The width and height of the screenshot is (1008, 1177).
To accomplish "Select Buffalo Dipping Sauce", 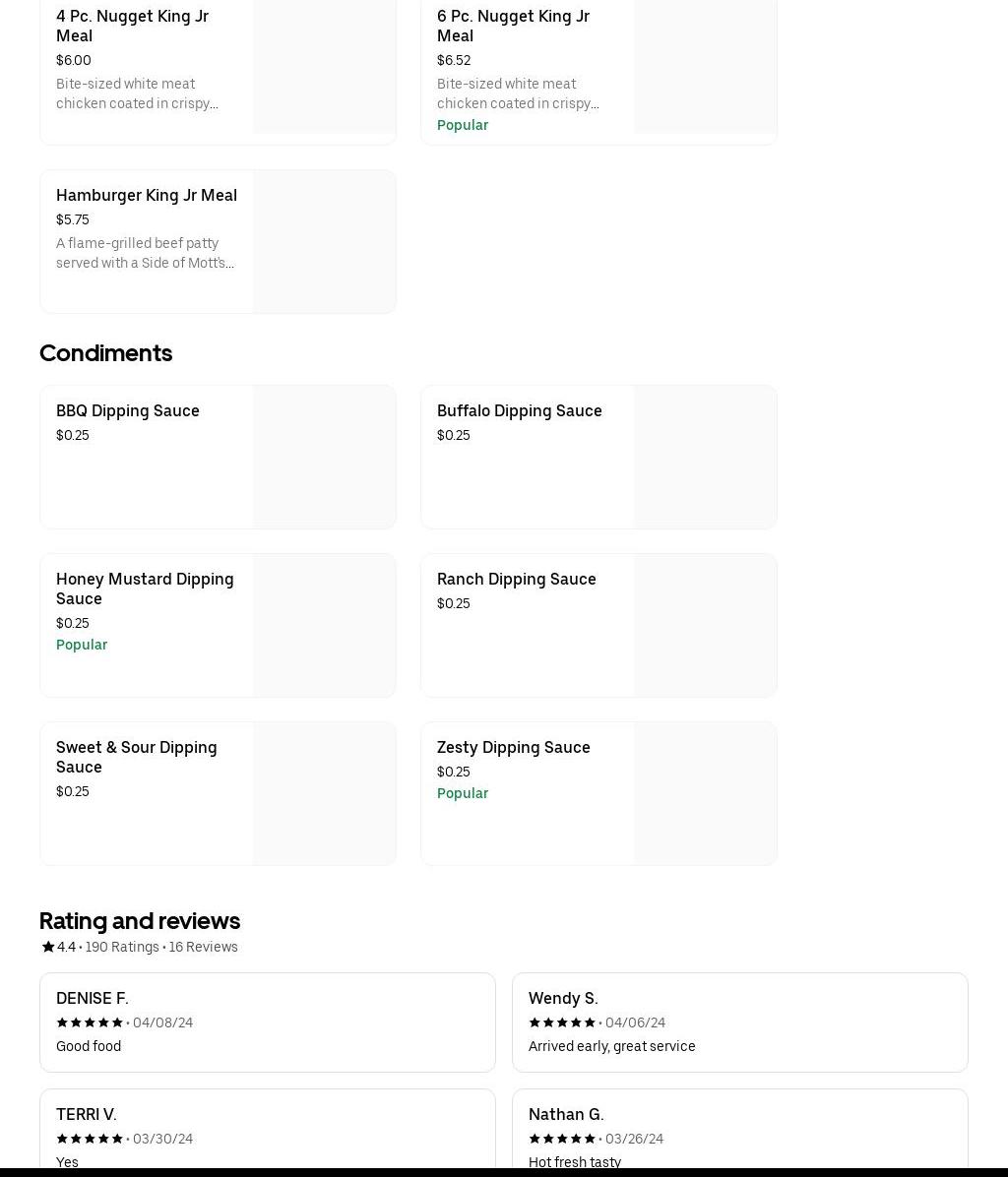I will pyautogui.click(x=519, y=410).
